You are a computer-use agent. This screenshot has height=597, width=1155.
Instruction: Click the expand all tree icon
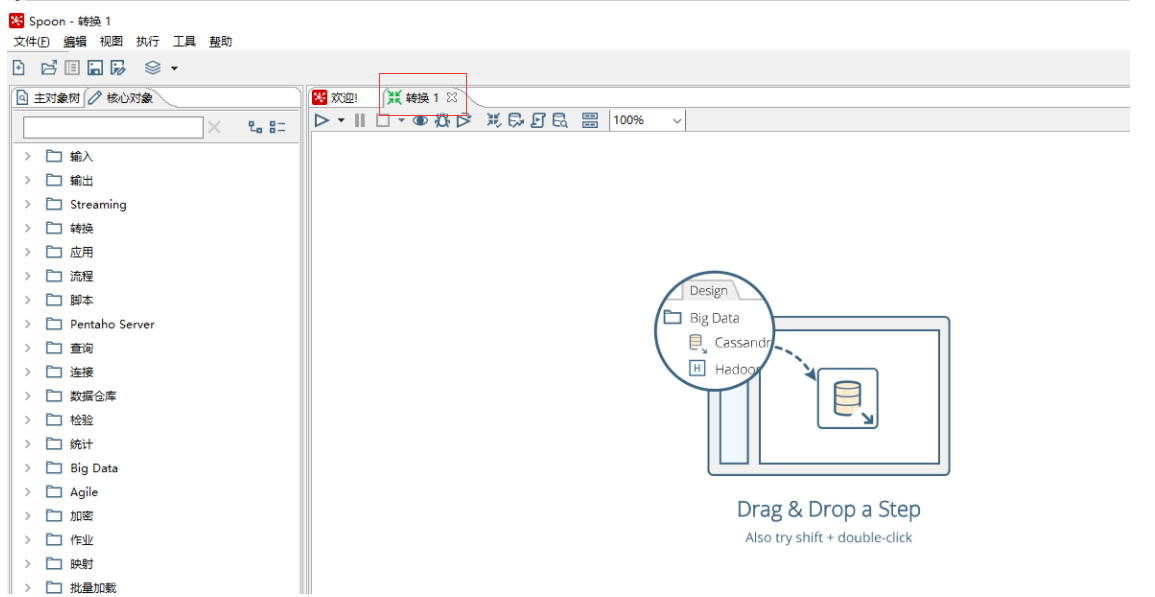coord(255,128)
